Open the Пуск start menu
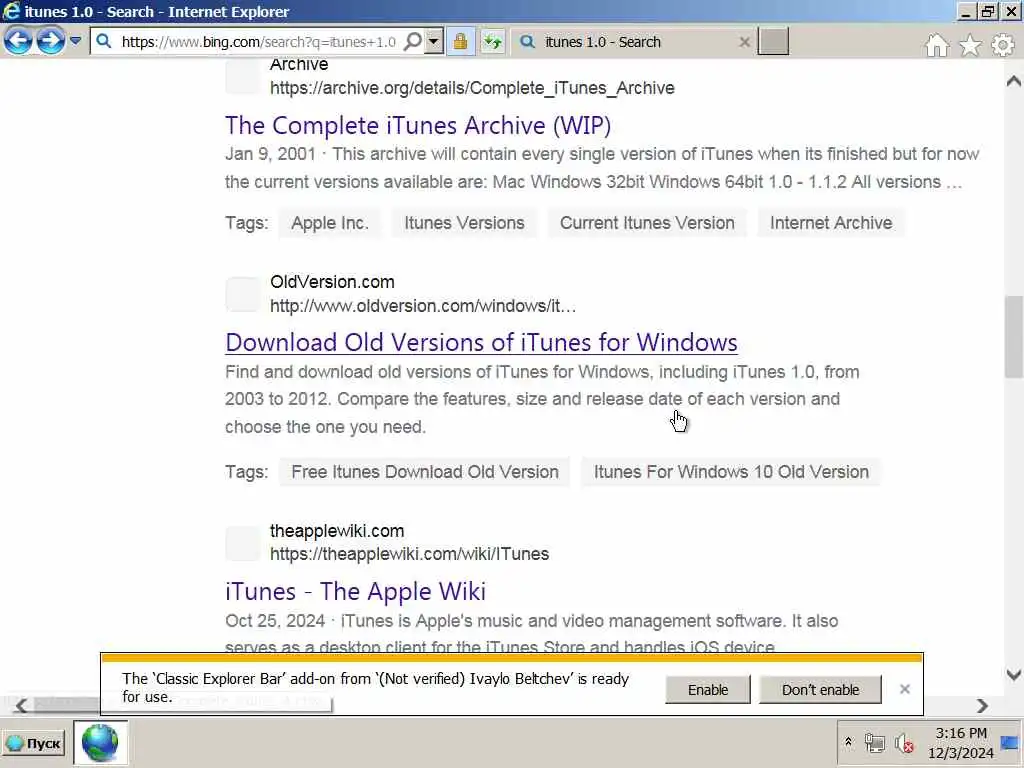 tap(34, 743)
